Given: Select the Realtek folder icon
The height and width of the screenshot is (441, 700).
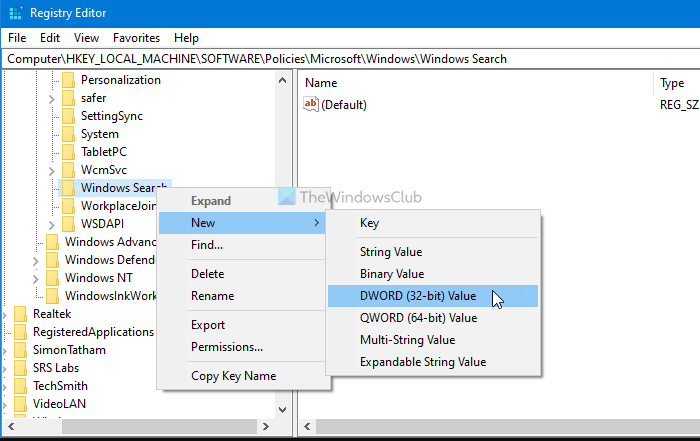Looking at the screenshot, I should click(20, 314).
